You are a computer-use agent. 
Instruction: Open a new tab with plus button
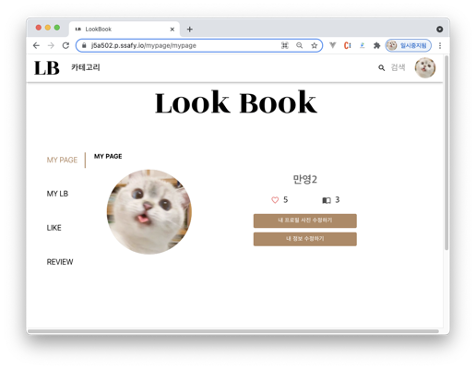click(190, 29)
